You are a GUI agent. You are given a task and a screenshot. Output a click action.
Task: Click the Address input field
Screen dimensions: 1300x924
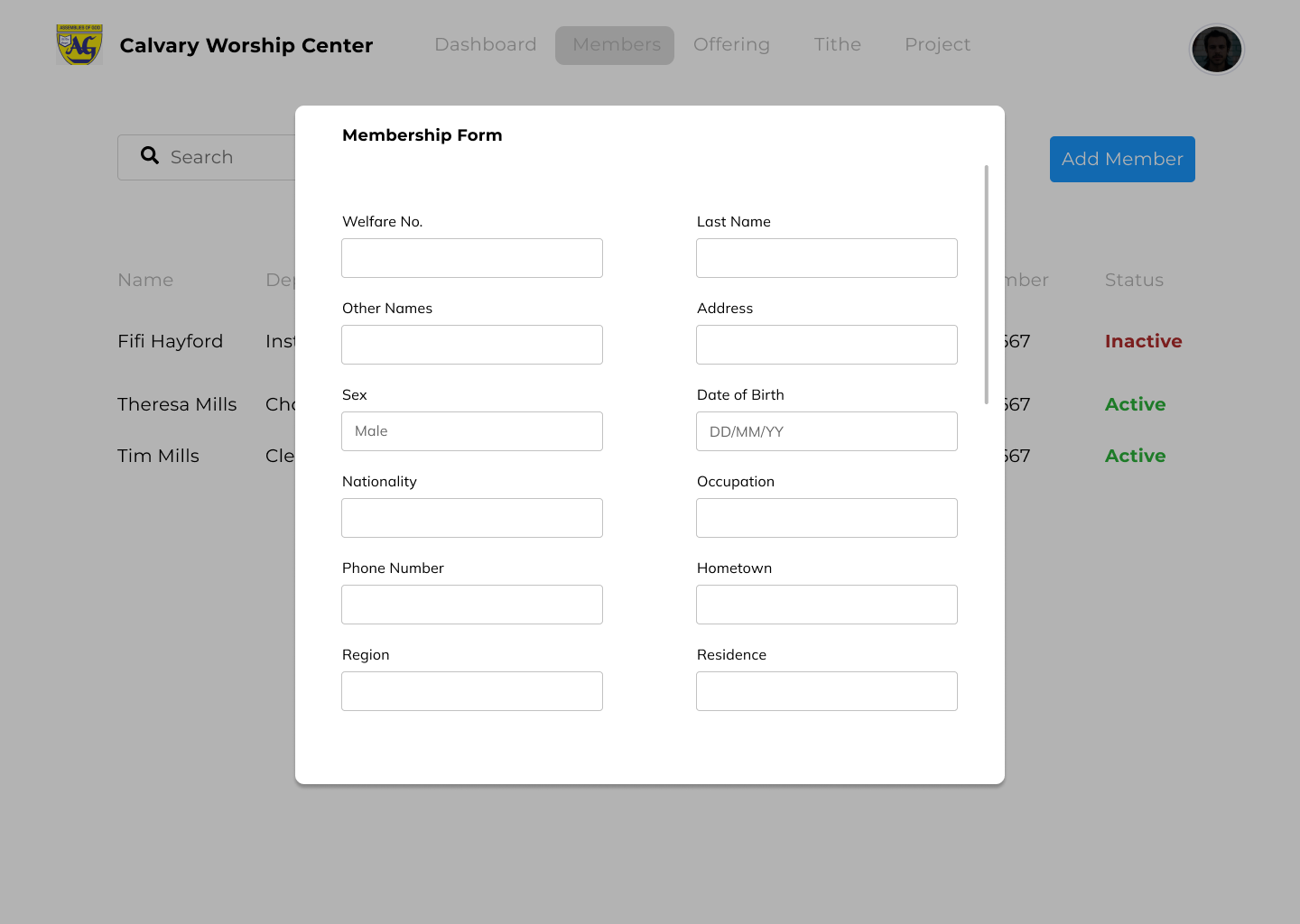coord(826,345)
